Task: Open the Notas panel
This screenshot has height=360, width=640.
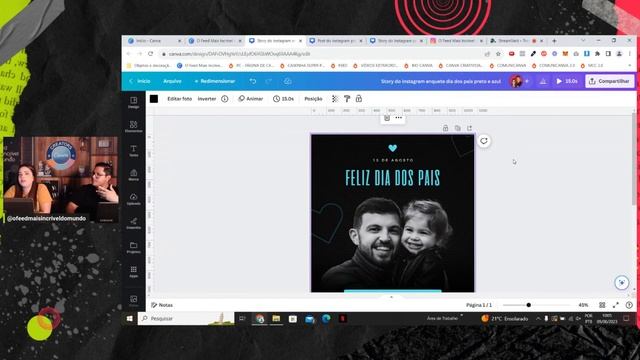Action: click(162, 305)
